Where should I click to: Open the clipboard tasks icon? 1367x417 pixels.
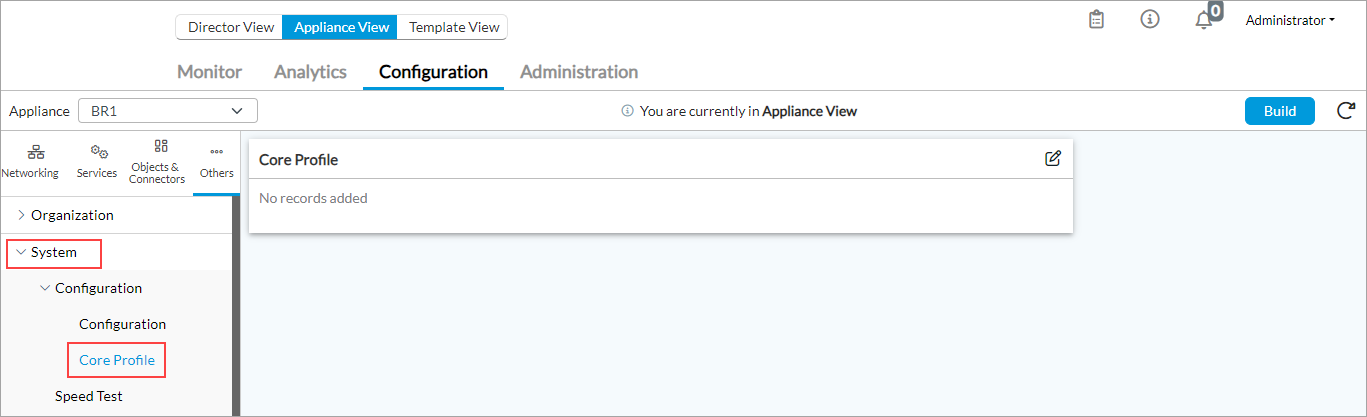pos(1096,19)
